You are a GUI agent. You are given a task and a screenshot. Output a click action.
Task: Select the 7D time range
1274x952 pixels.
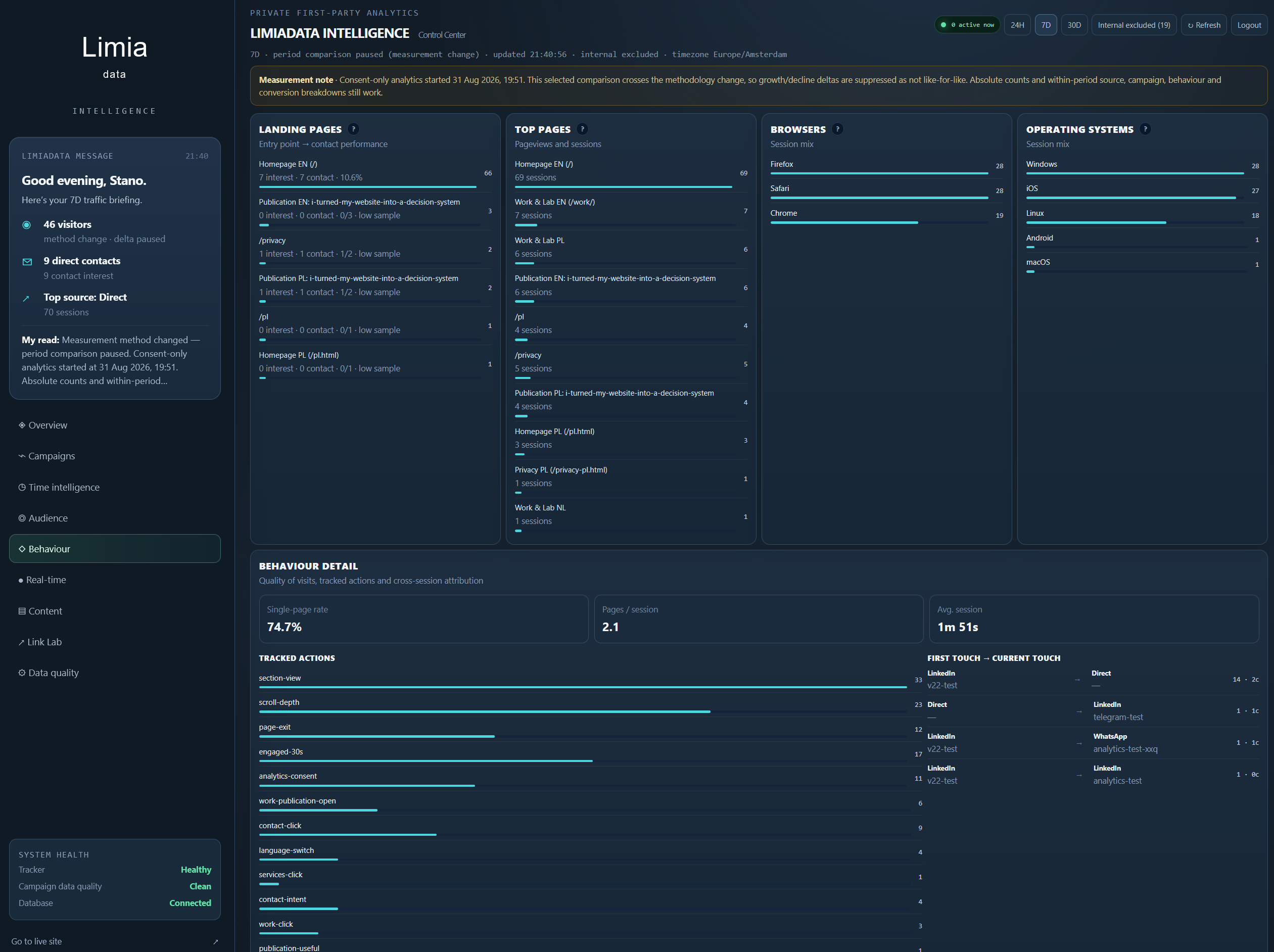pos(1046,25)
